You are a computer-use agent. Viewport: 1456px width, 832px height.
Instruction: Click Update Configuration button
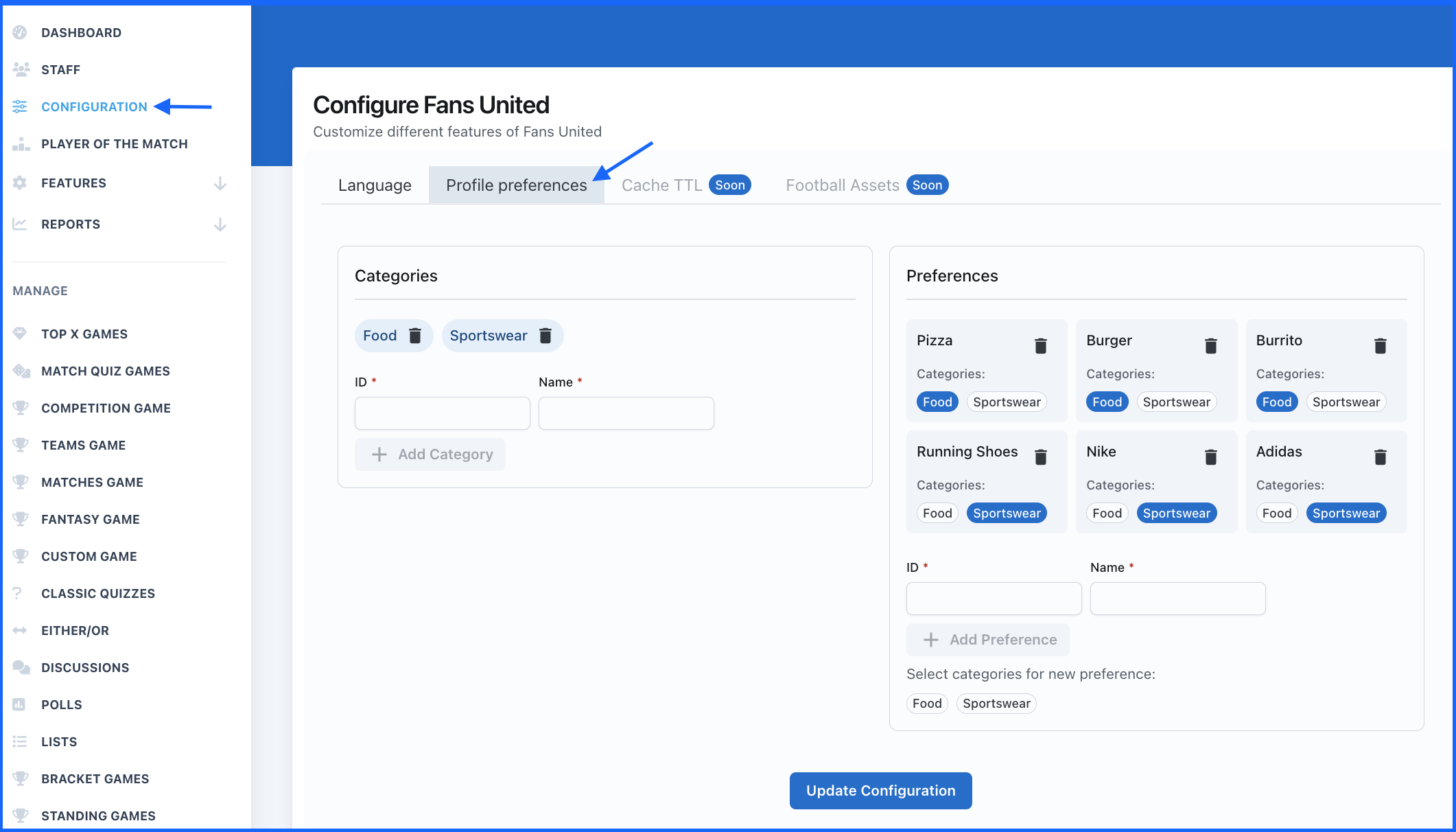pyautogui.click(x=880, y=791)
